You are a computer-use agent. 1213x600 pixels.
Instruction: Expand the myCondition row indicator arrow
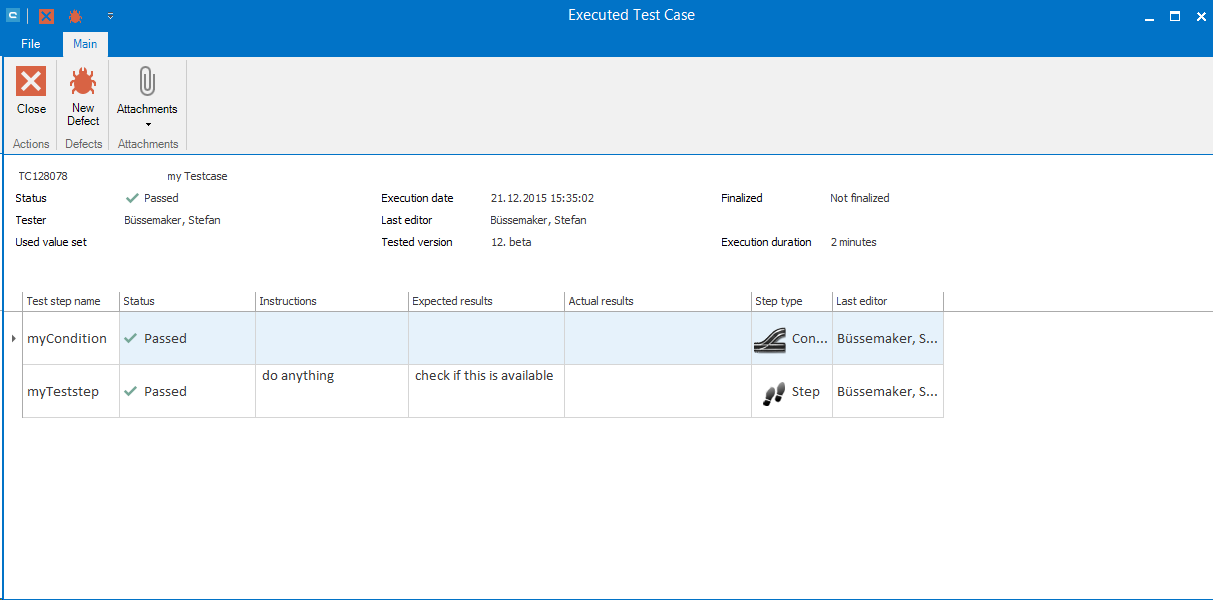tap(13, 339)
